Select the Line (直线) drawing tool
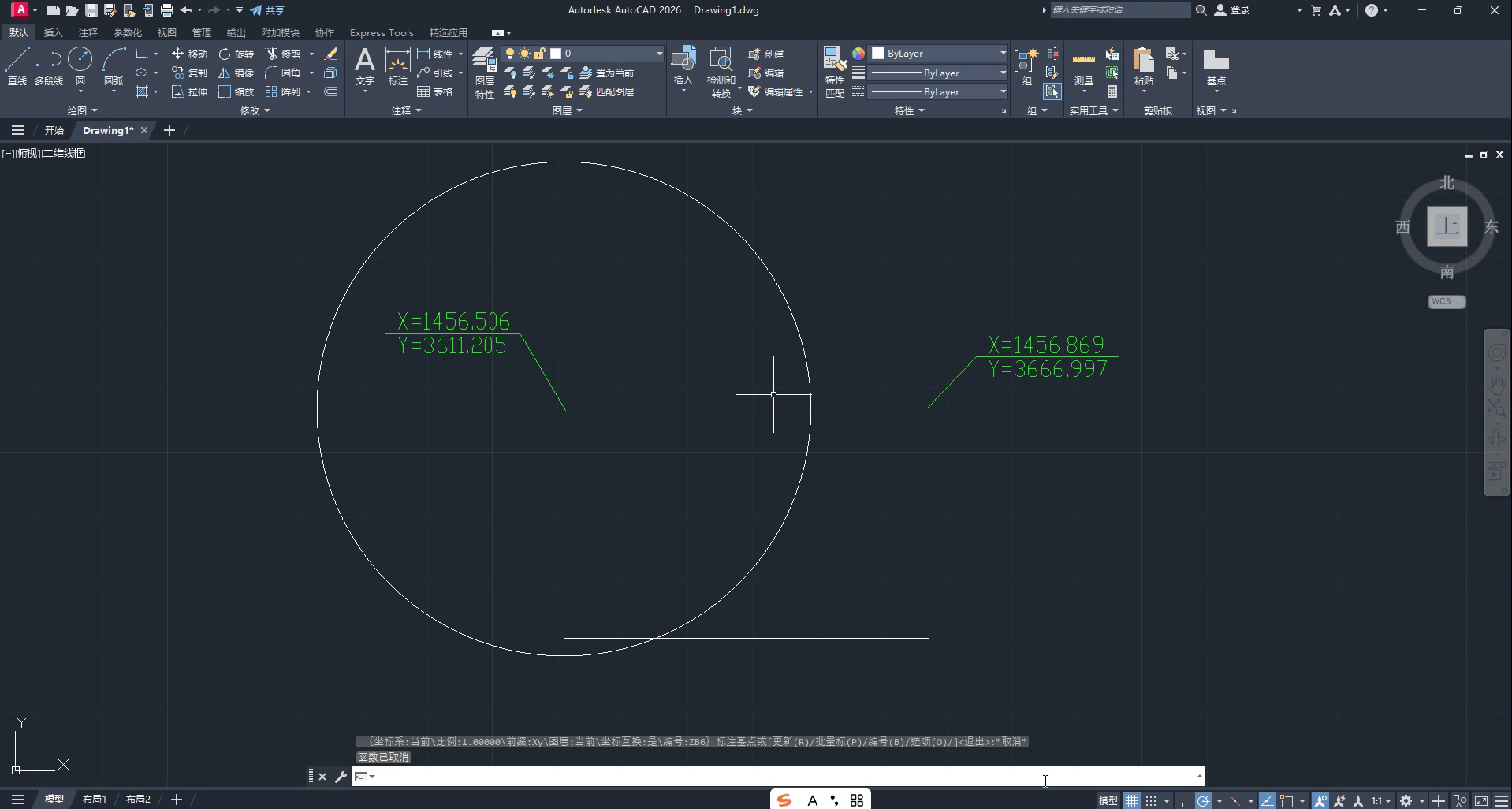Screen dimensions: 1512x809 [17, 65]
